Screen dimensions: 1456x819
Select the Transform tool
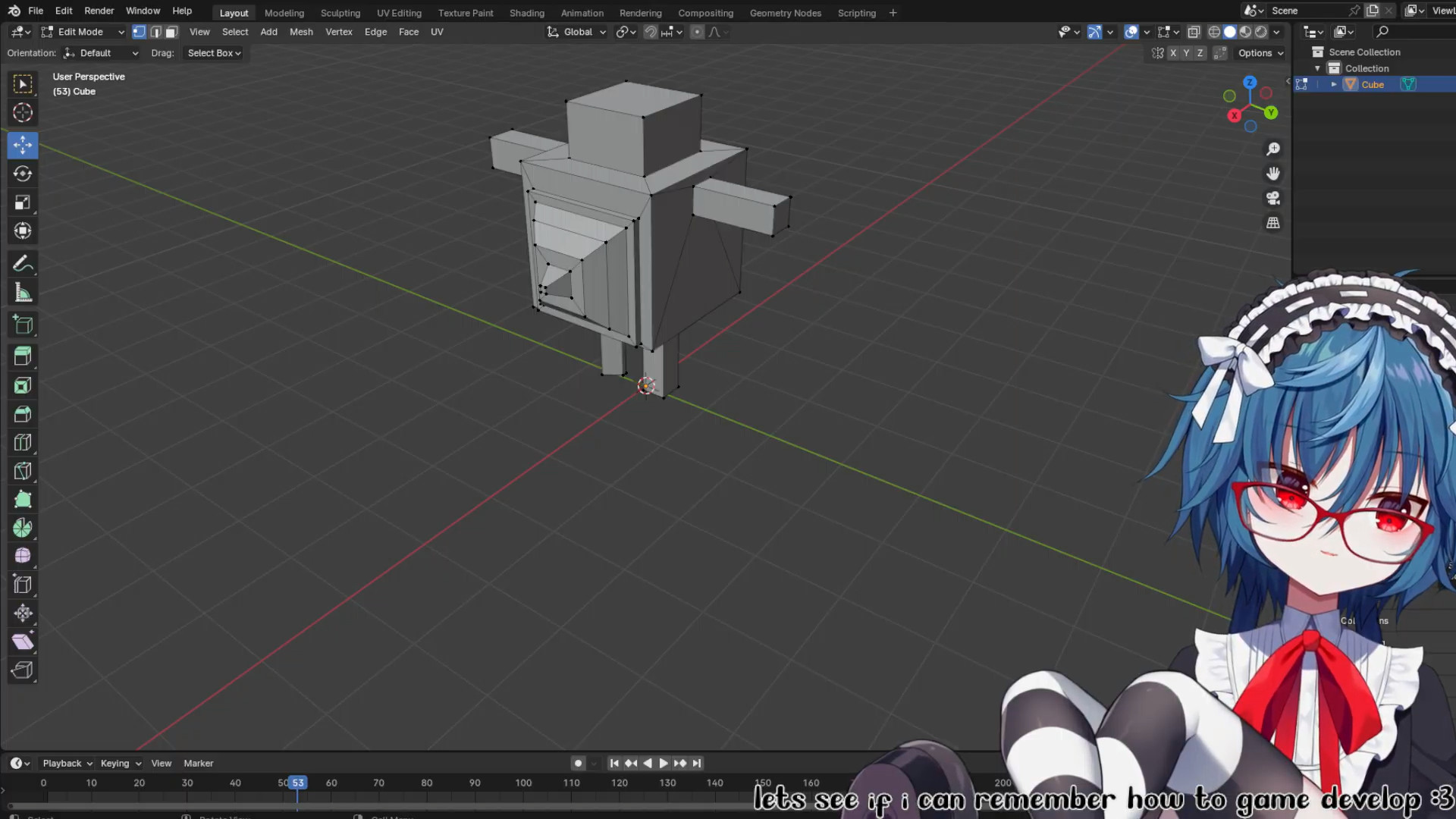(23, 231)
